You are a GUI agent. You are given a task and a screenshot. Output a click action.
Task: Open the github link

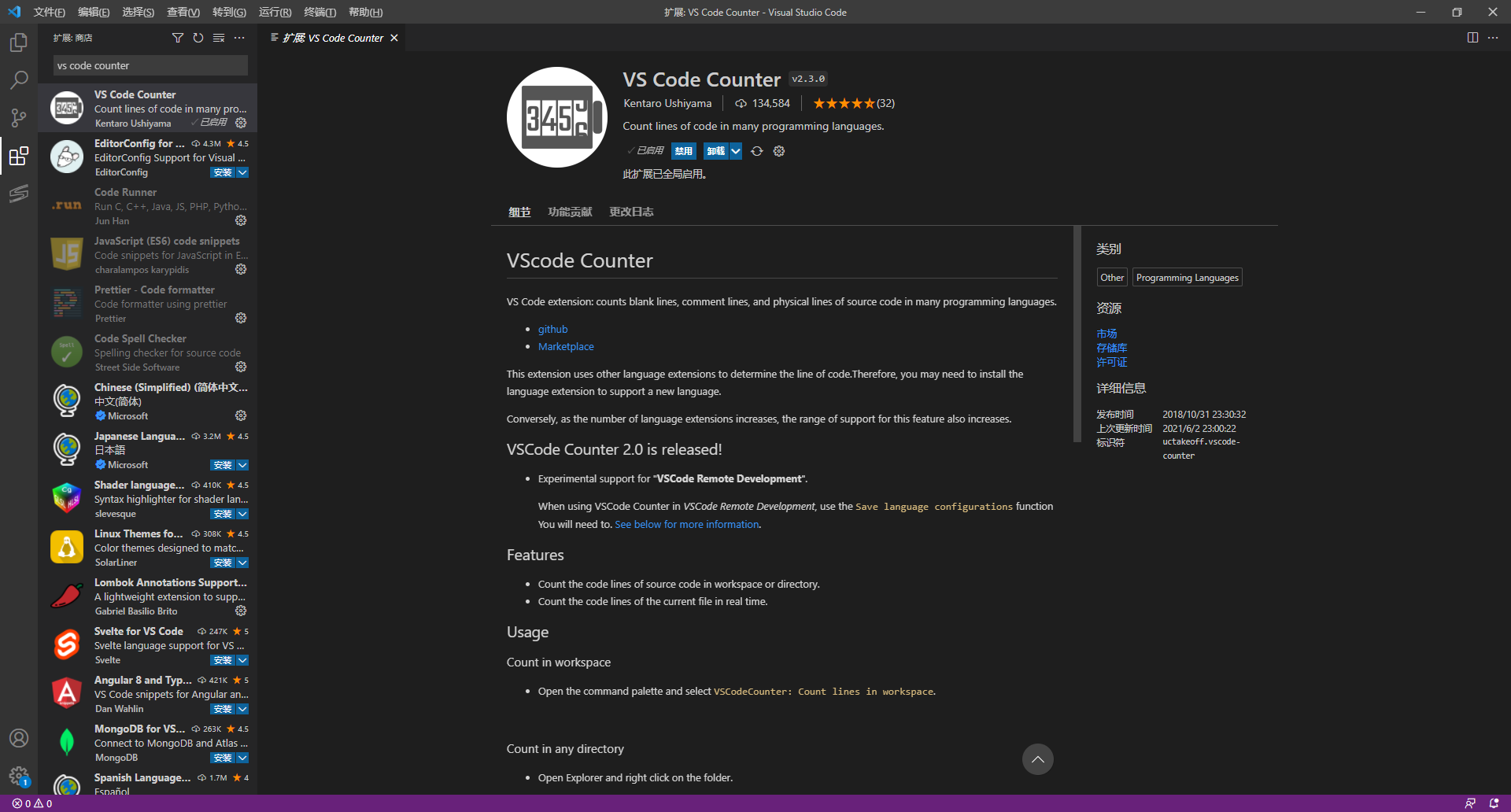[552, 329]
